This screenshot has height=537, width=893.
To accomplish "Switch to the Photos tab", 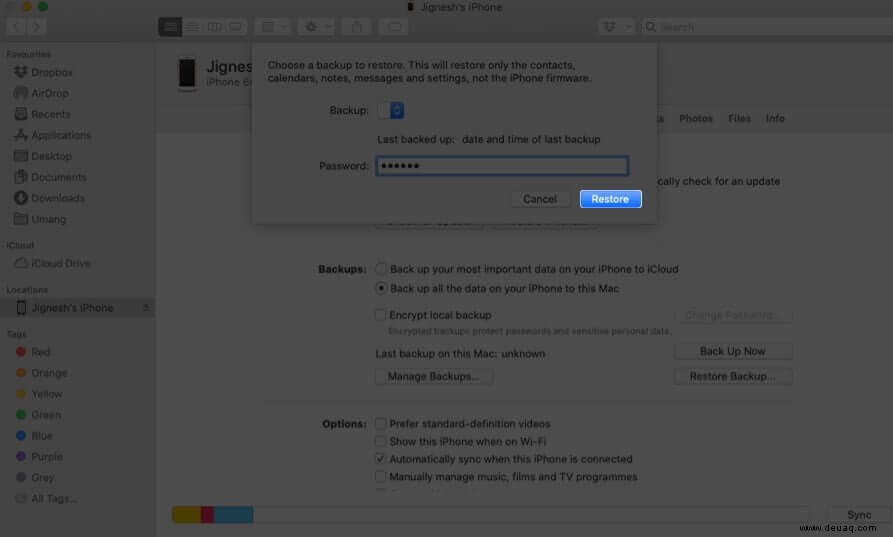I will [x=695, y=118].
